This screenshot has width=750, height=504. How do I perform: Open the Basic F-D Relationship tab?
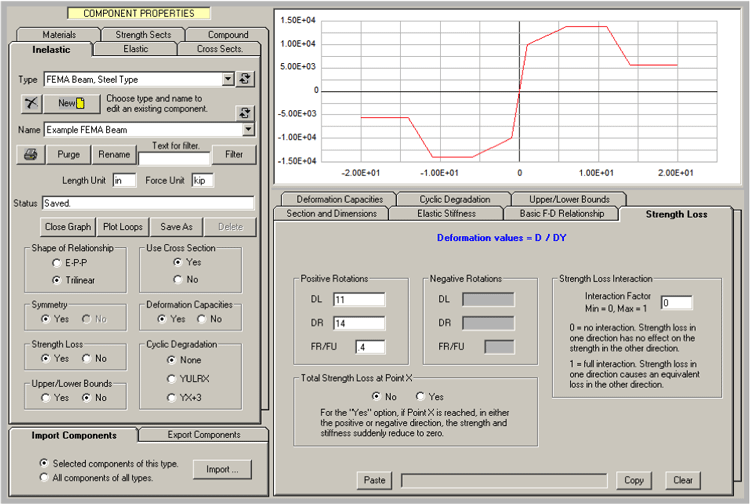[x=561, y=213]
